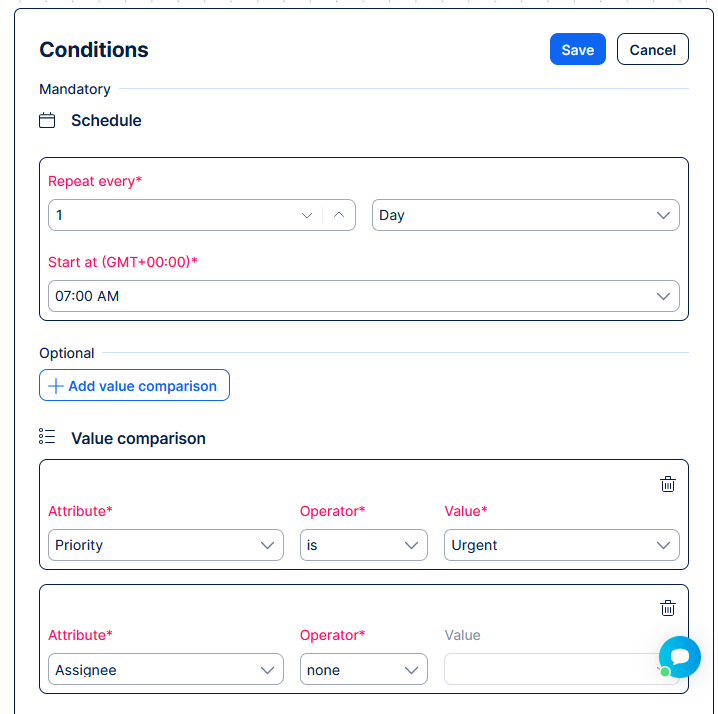
Task: Change the 'is' operator dropdown
Action: [363, 545]
